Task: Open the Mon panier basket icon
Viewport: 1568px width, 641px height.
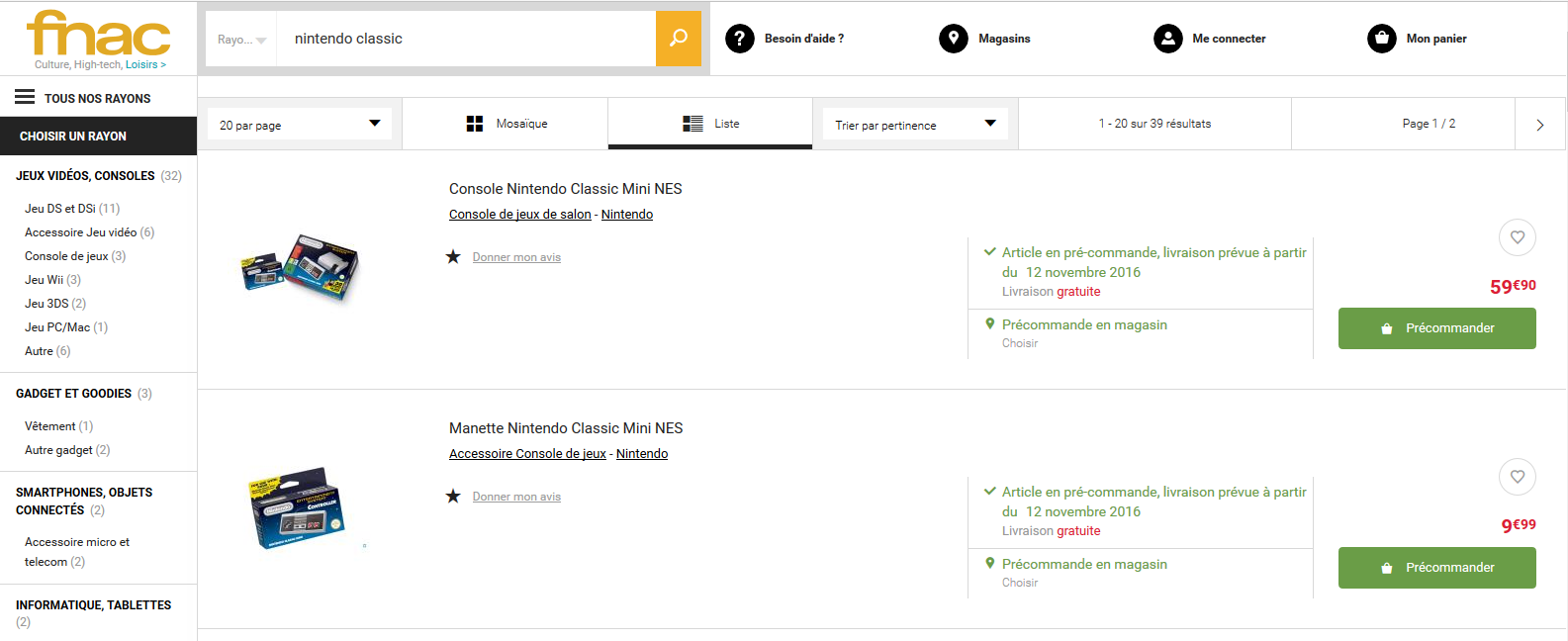Action: [x=1381, y=39]
